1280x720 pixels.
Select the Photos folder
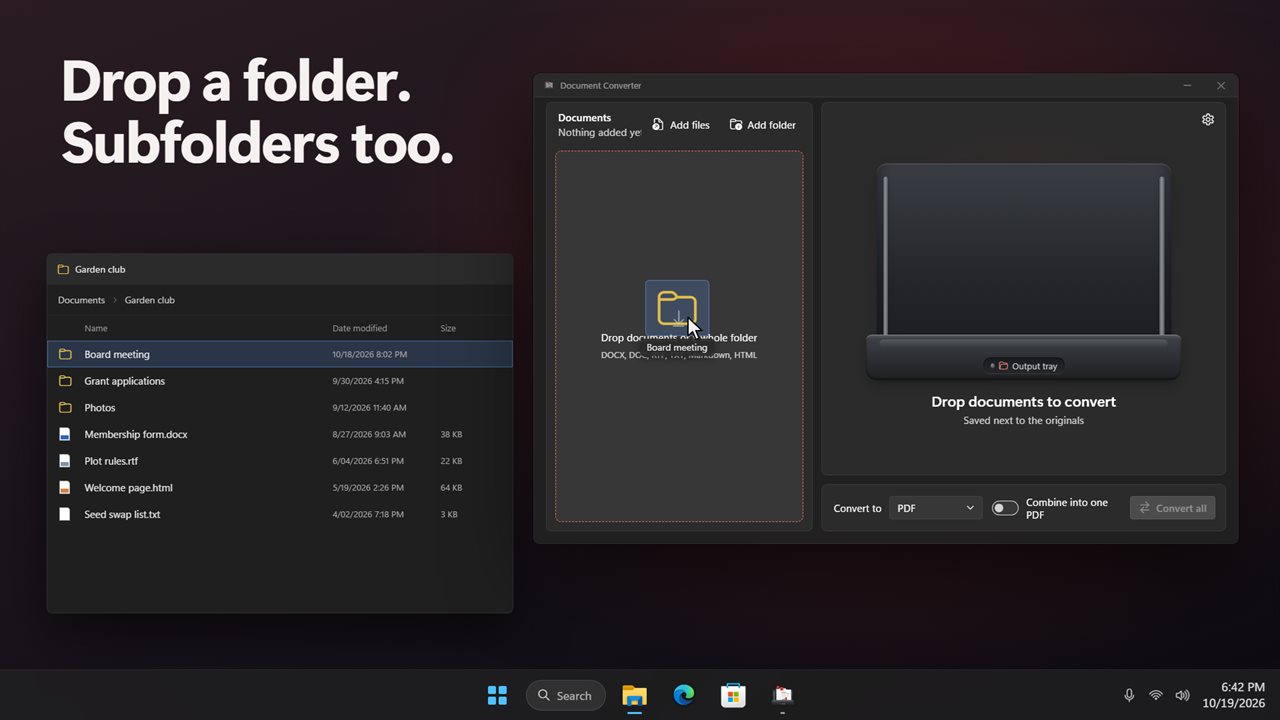[x=280, y=408]
